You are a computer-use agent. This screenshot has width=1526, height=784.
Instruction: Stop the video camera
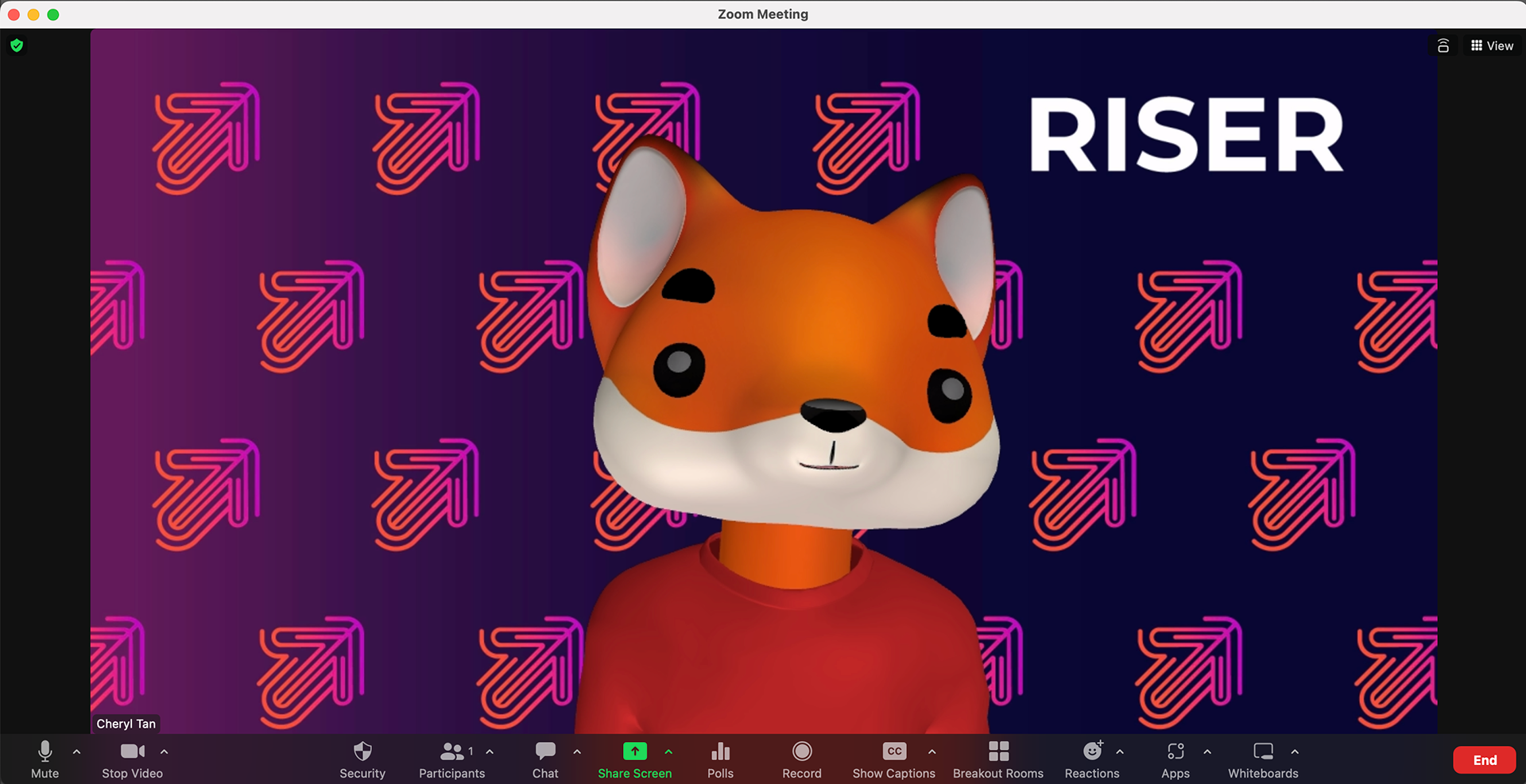[x=133, y=759]
